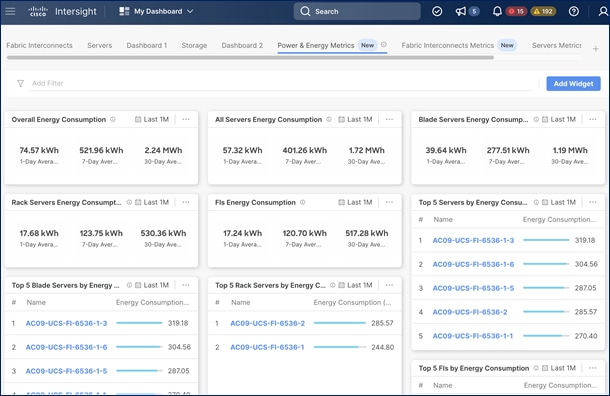610x396 pixels.
Task: Open info icon on Rack Servers Energy Consumption
Action: [x=129, y=202]
